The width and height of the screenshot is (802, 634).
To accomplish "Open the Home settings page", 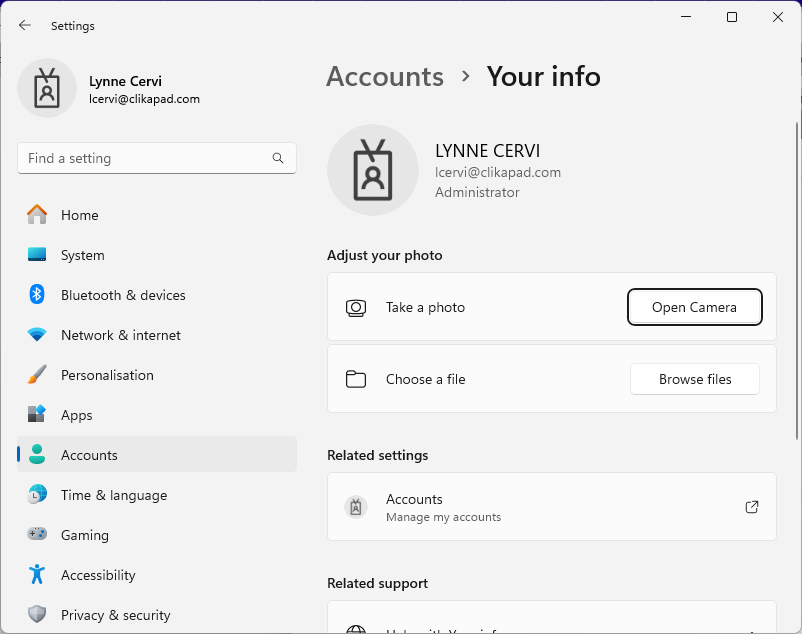I will pyautogui.click(x=157, y=215).
